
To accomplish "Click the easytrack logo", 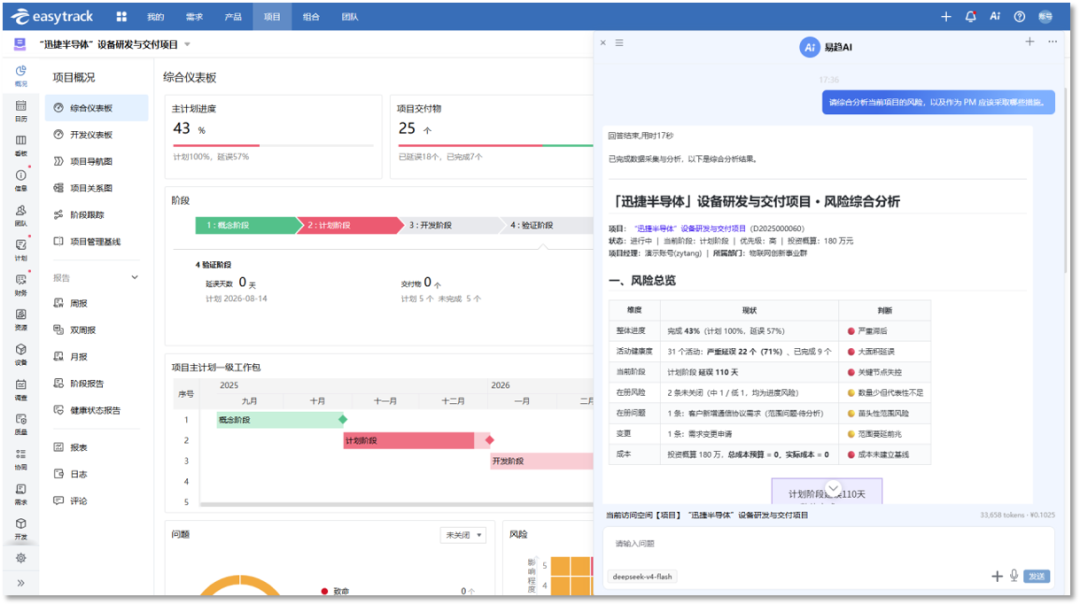I will (x=52, y=17).
